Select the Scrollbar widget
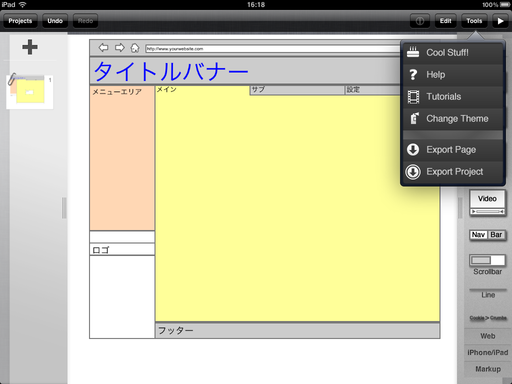The height and width of the screenshot is (384, 512). pos(487,265)
